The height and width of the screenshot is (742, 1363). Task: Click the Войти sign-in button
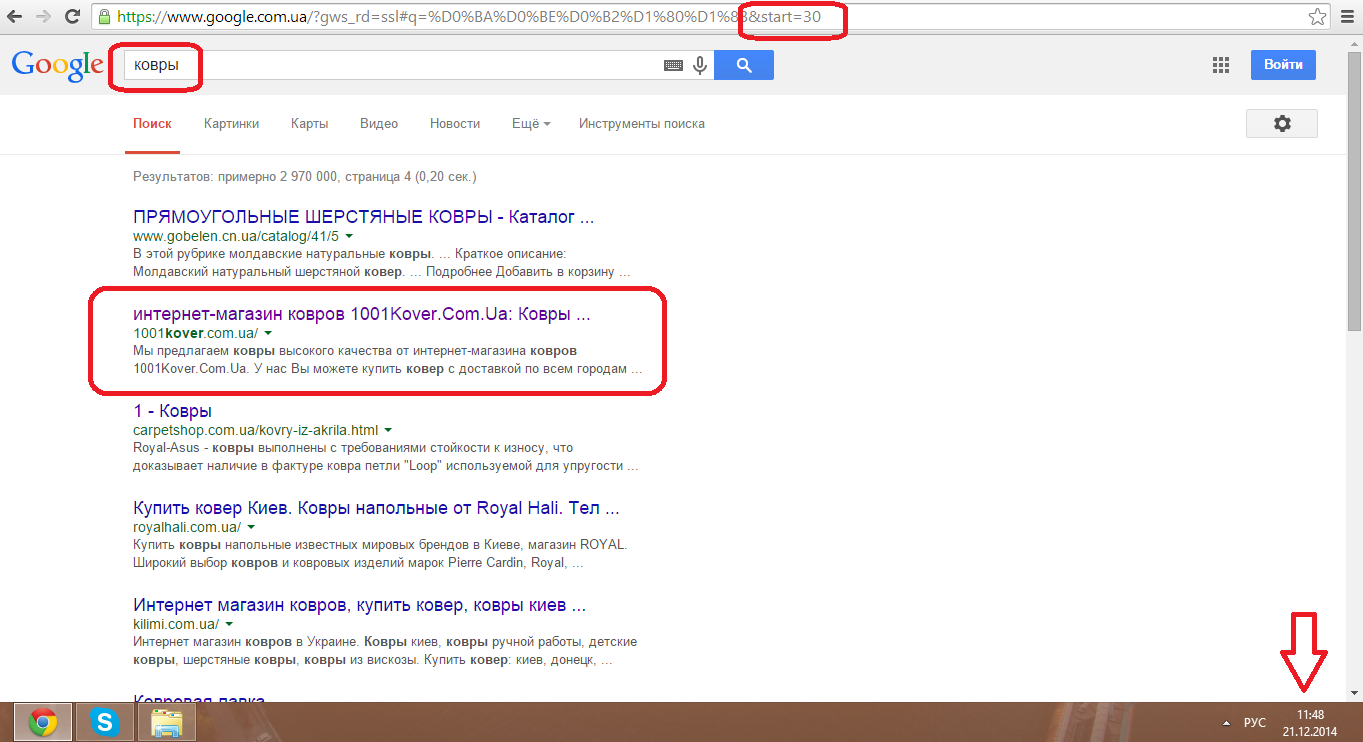[1282, 65]
